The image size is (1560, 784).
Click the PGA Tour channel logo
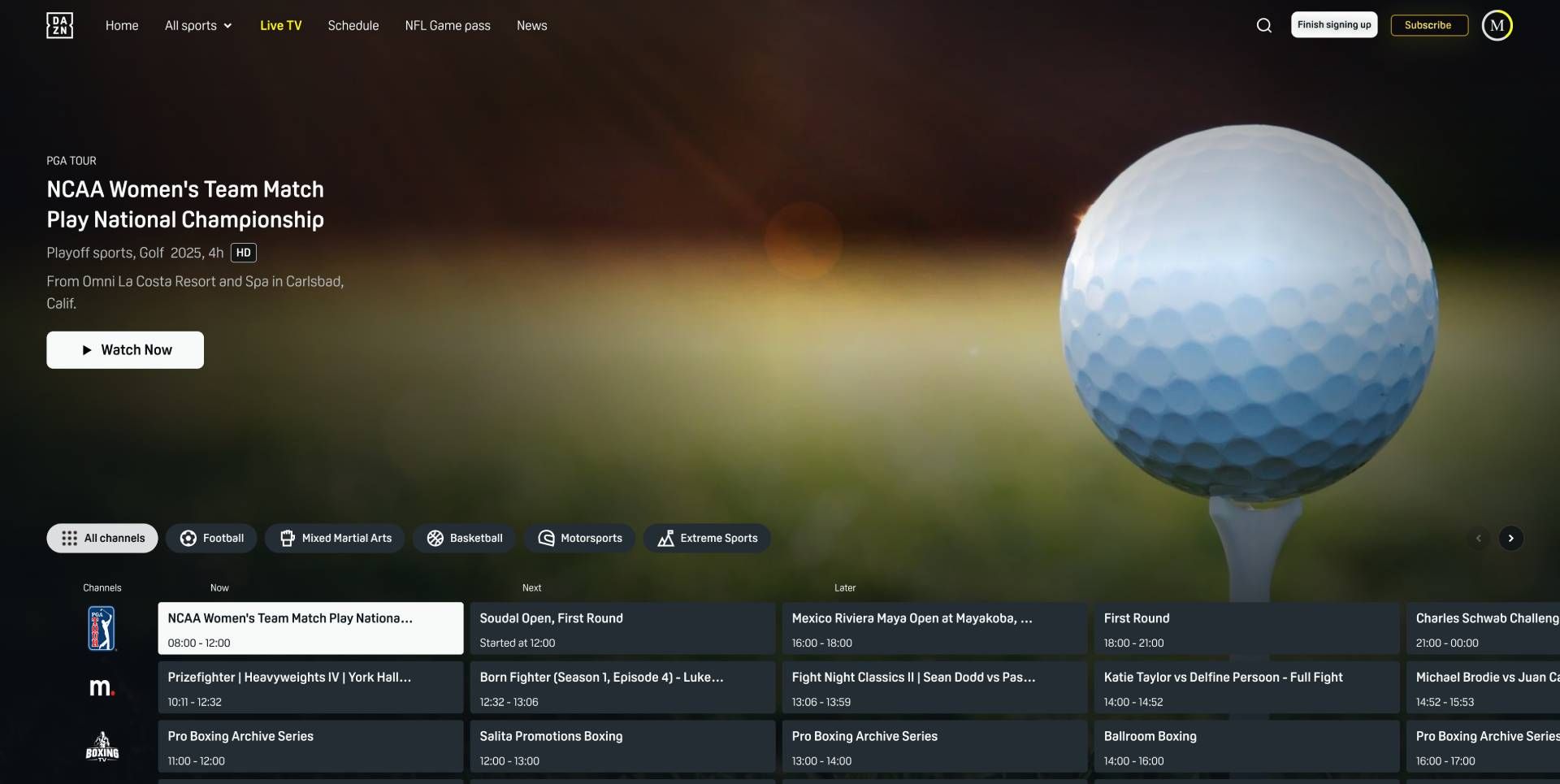101,628
